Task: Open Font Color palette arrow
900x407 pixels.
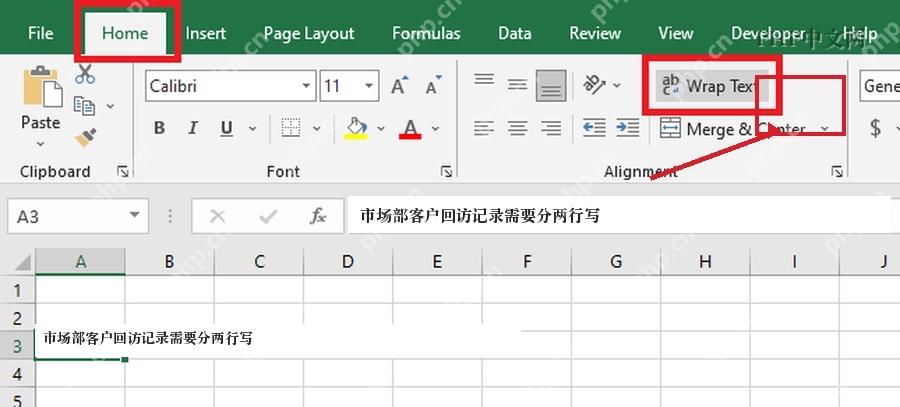Action: coord(436,128)
